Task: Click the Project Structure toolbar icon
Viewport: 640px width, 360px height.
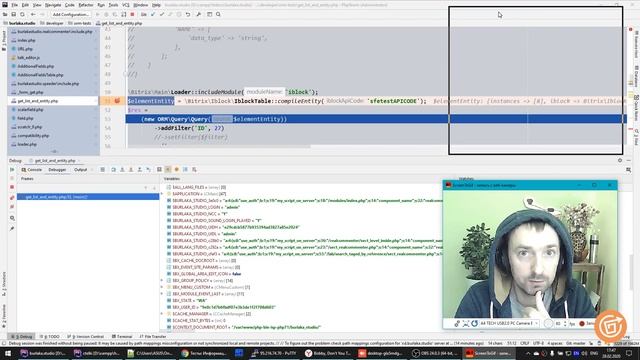Action: tap(209, 14)
